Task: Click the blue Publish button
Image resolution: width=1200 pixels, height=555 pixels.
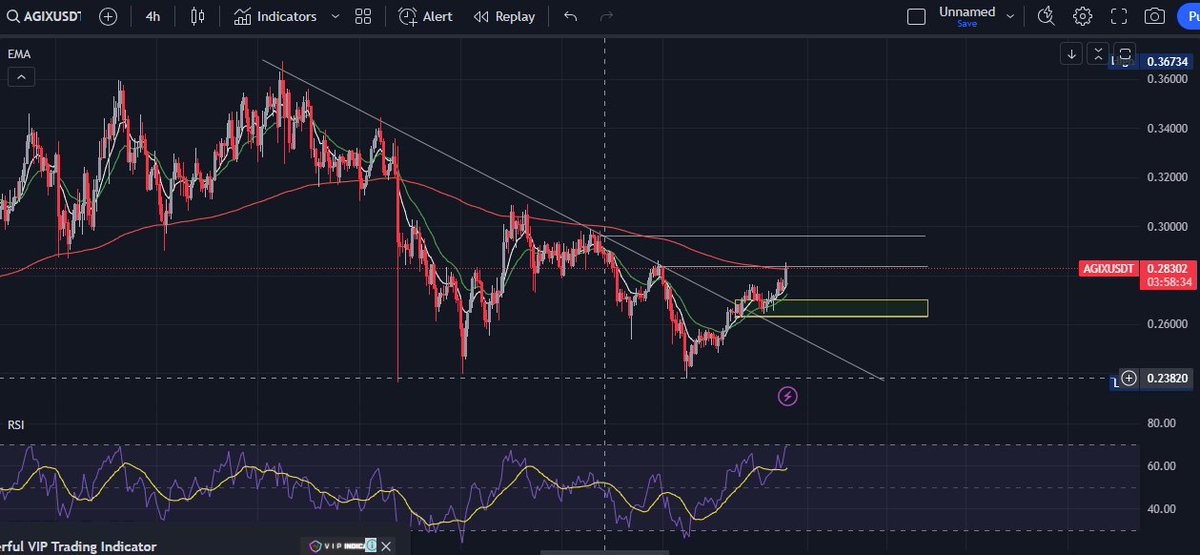Action: coord(1188,17)
